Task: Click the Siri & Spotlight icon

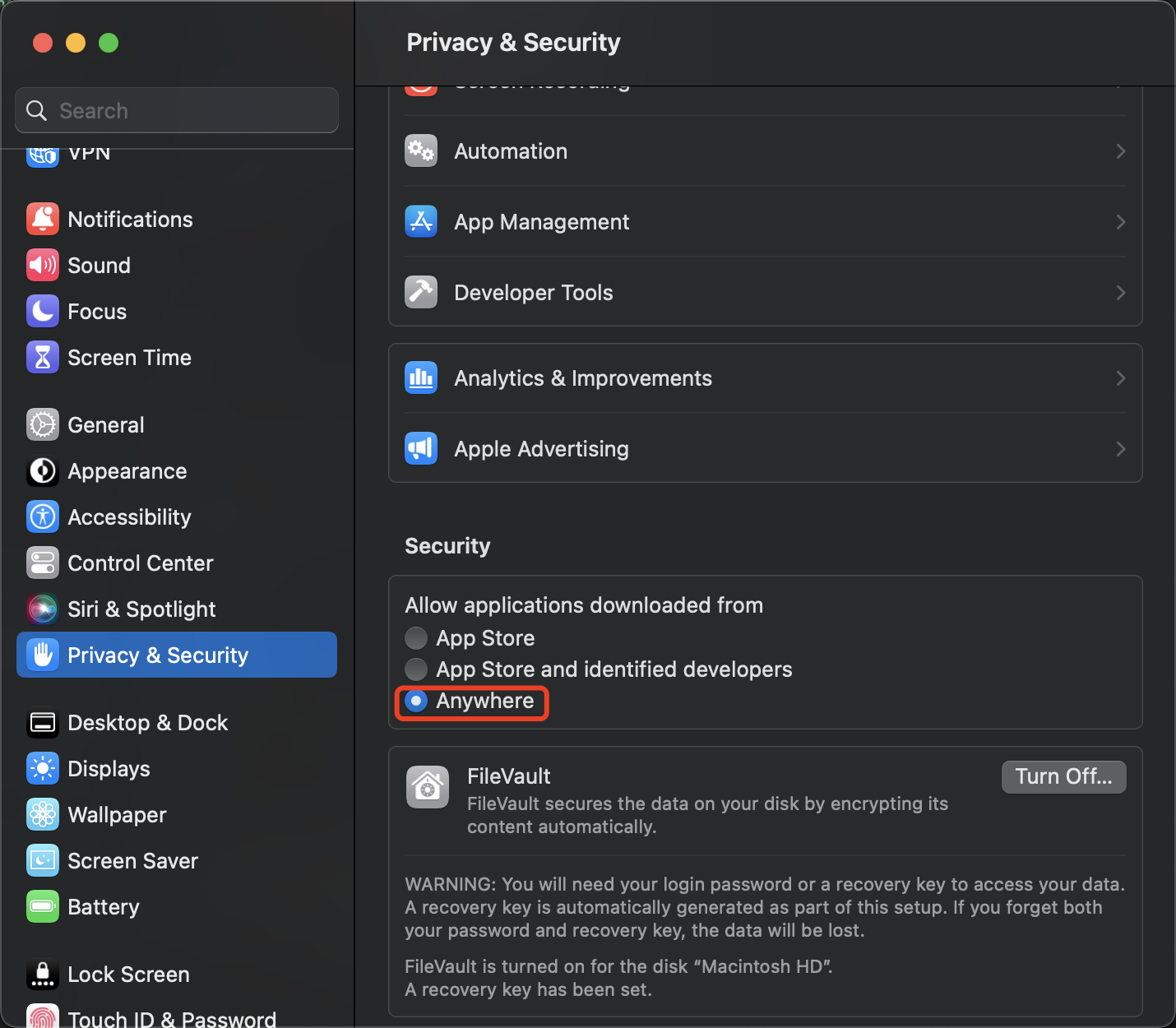Action: click(x=43, y=609)
